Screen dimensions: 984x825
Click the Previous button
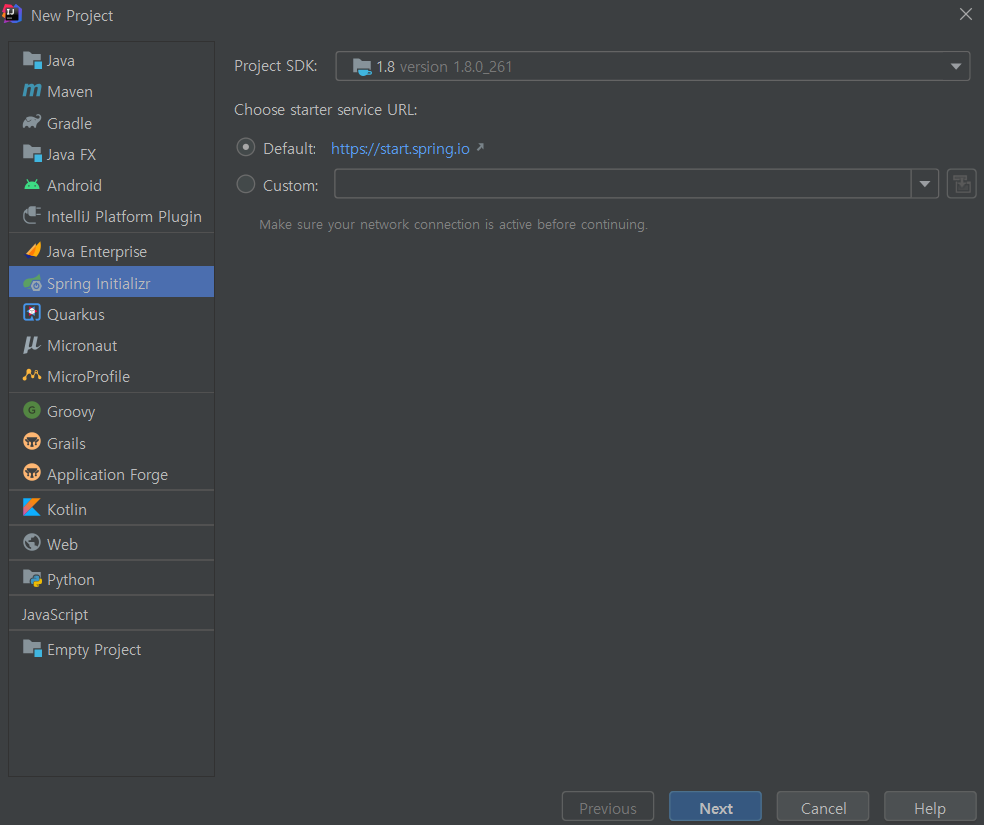pyautogui.click(x=607, y=807)
